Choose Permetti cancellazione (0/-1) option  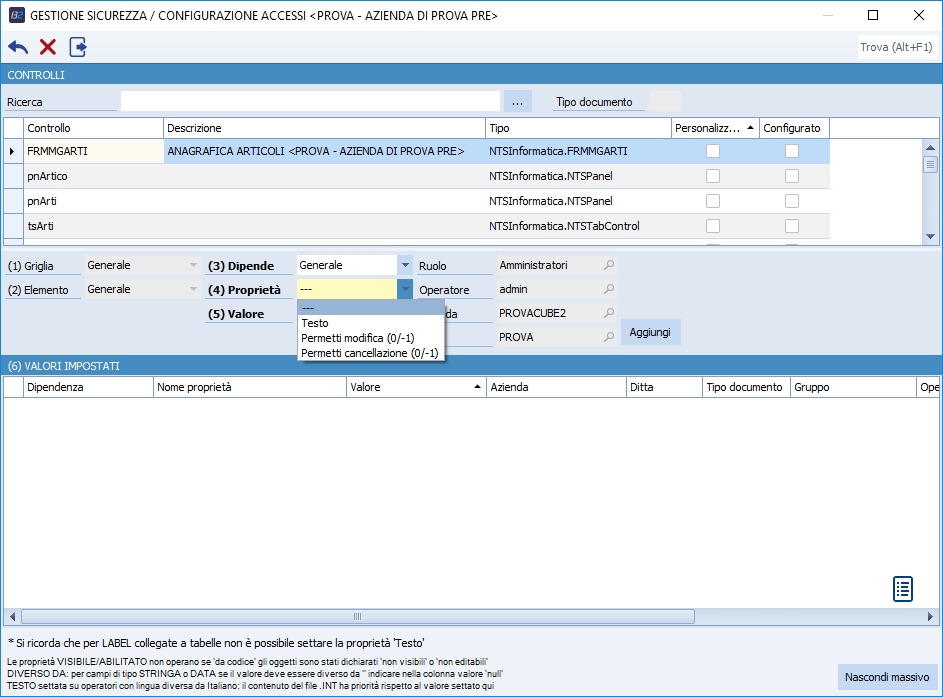(370, 352)
